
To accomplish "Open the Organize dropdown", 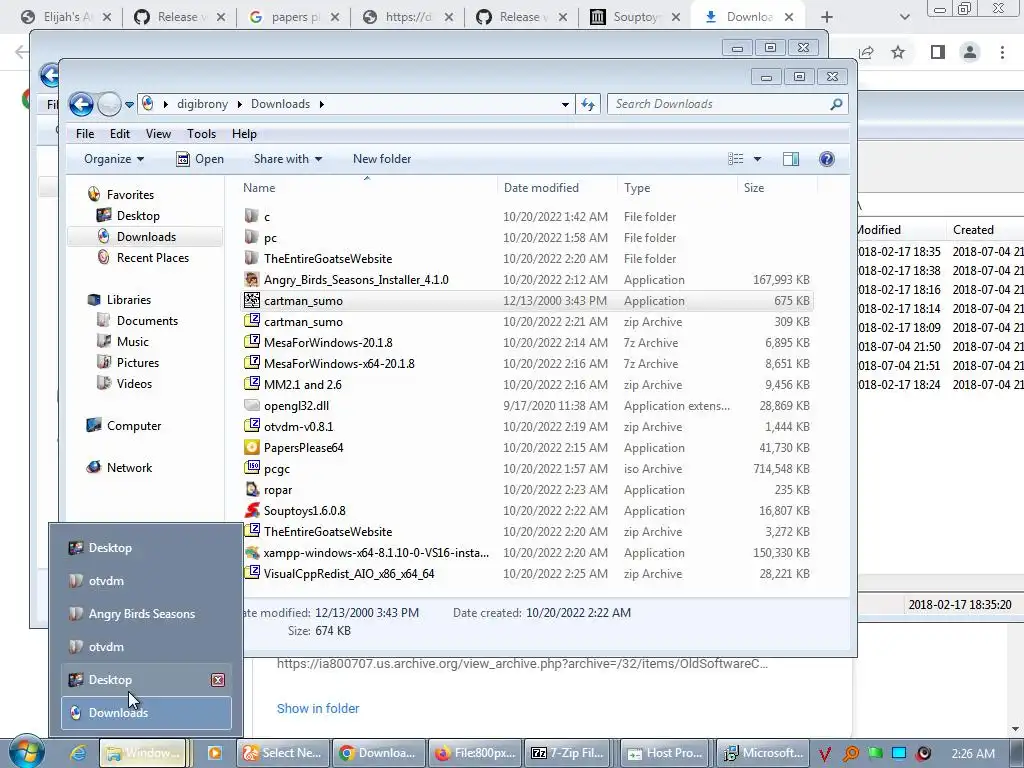I will tap(114, 159).
